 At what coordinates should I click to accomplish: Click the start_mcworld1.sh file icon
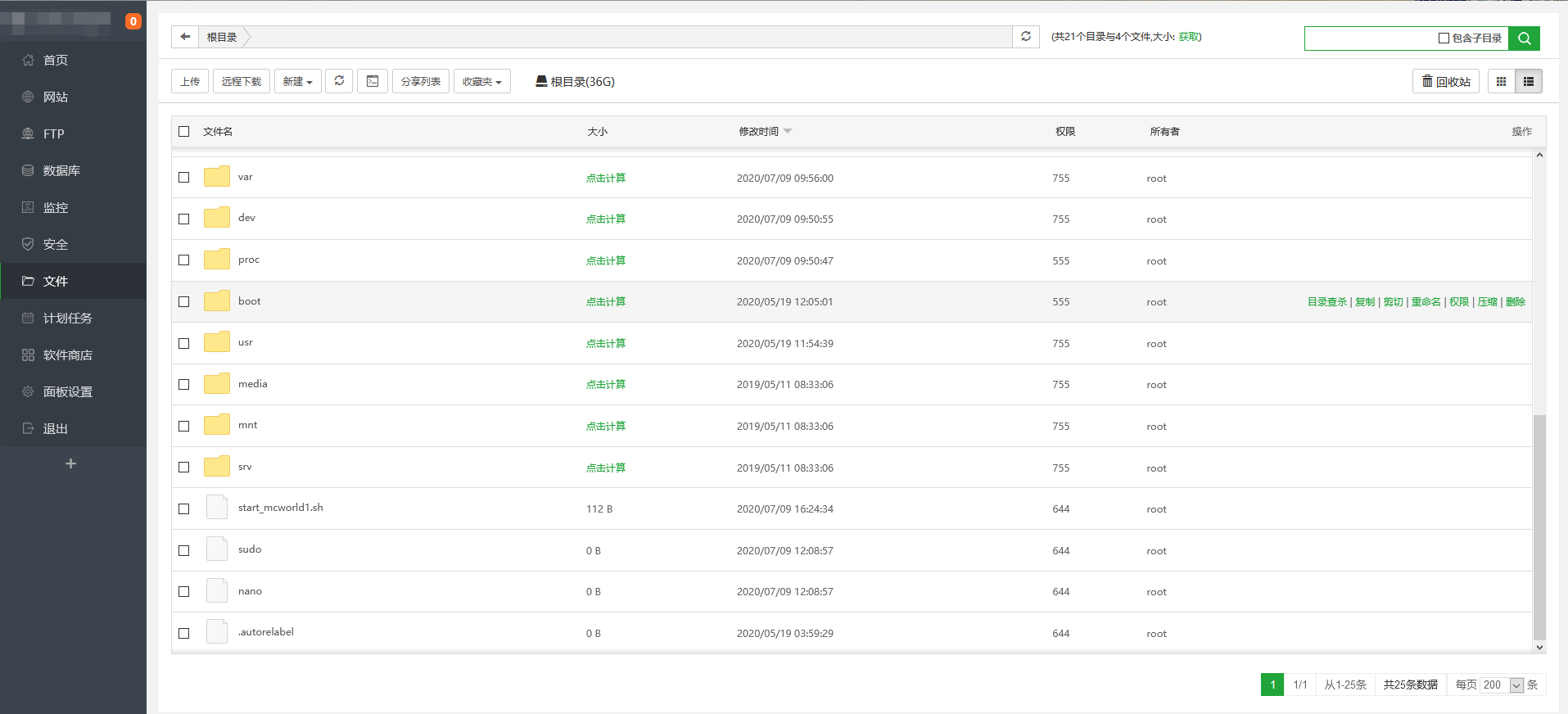(x=217, y=508)
